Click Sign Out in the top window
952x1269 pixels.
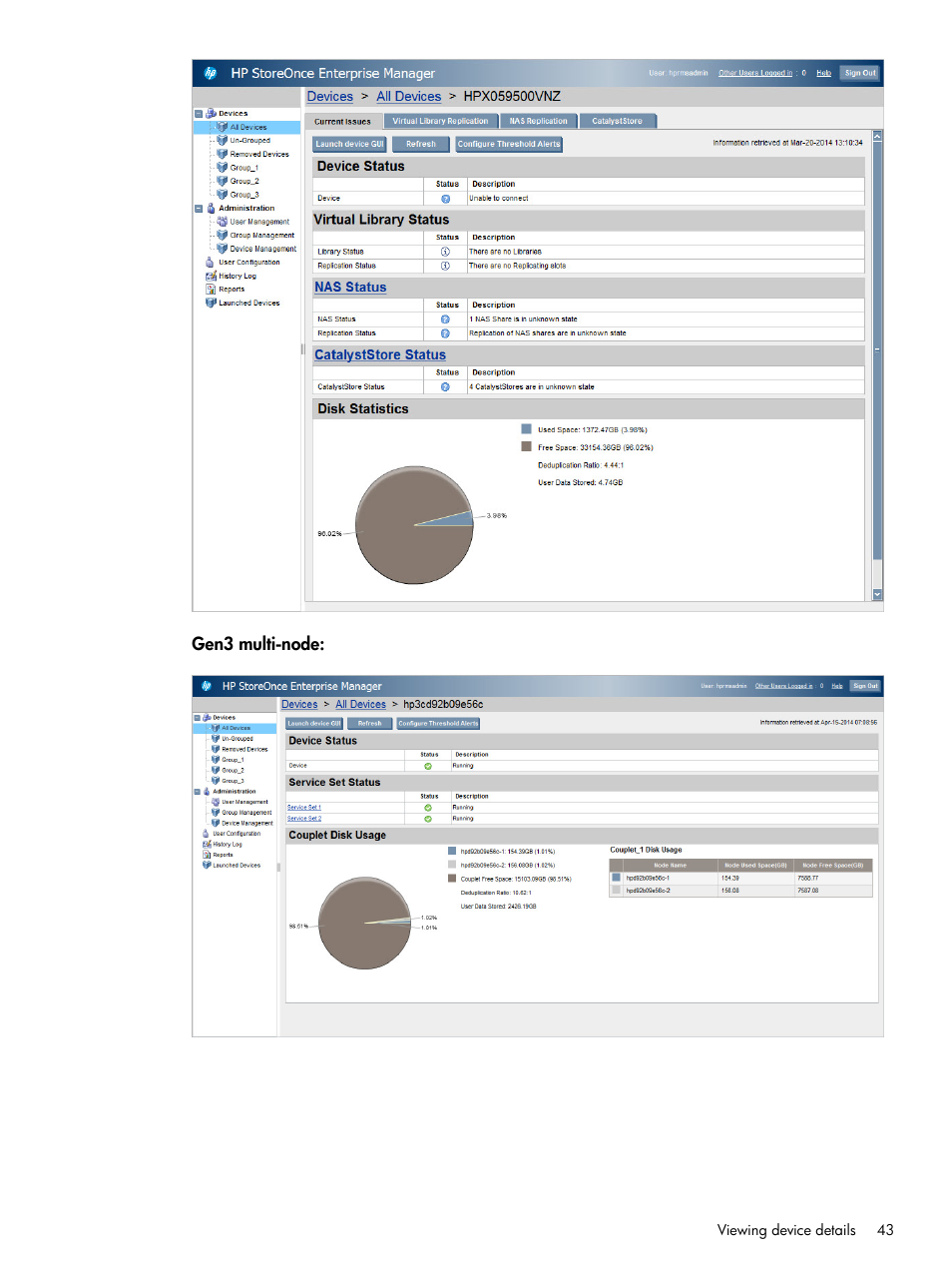860,73
